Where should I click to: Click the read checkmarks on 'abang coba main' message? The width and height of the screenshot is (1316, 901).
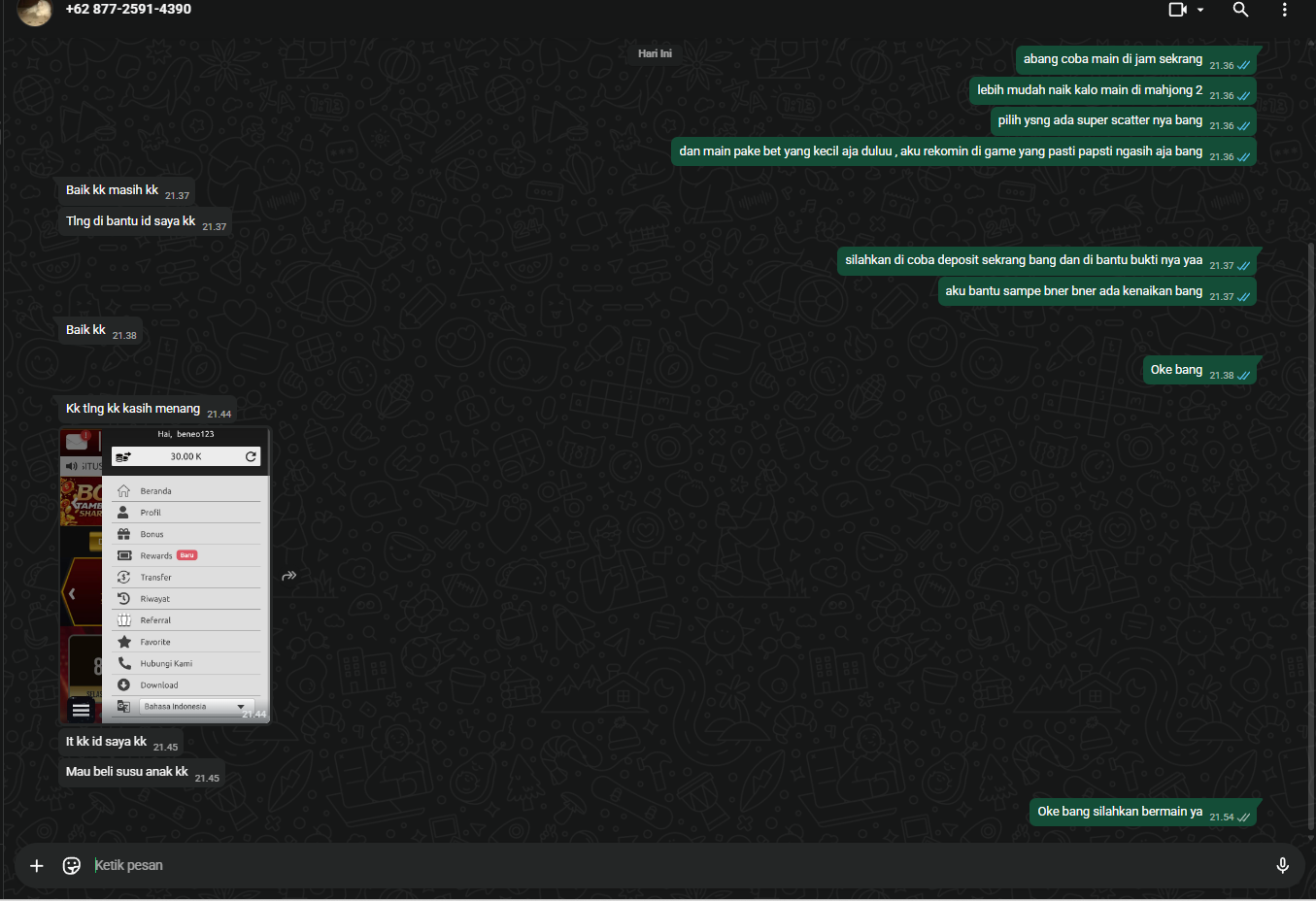point(1244,65)
